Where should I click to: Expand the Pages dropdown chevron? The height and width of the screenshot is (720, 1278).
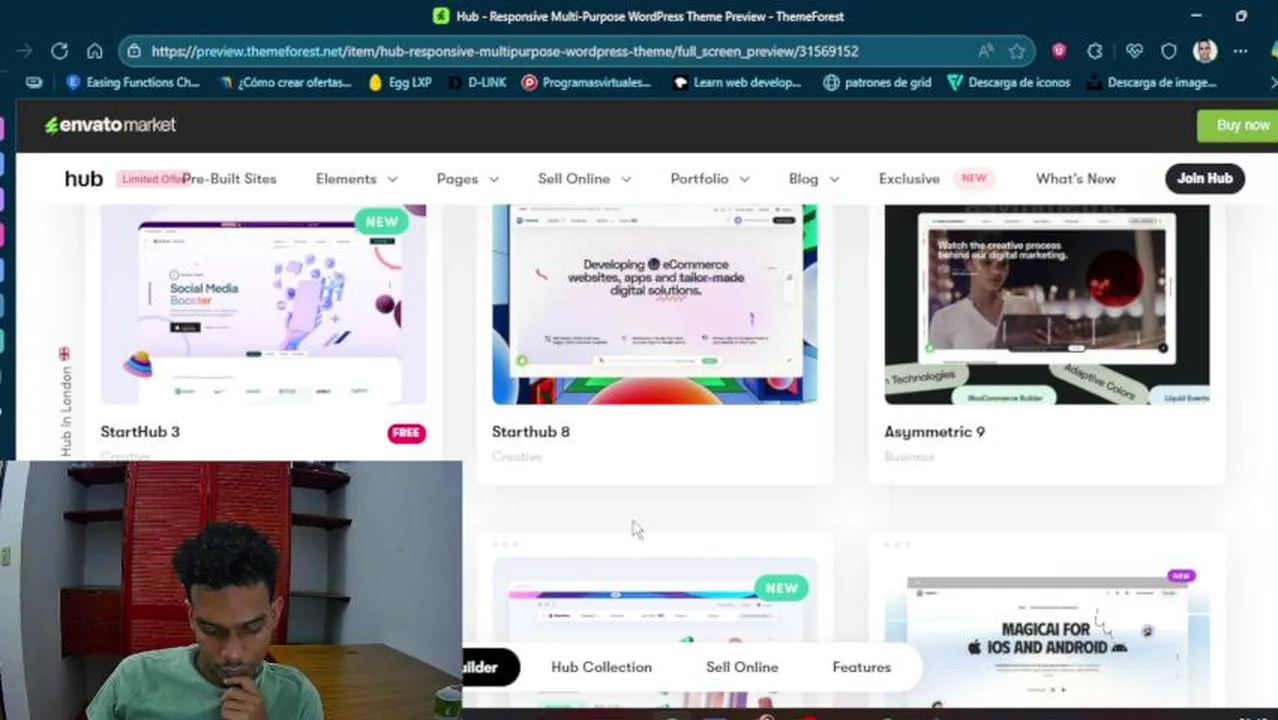tap(494, 179)
